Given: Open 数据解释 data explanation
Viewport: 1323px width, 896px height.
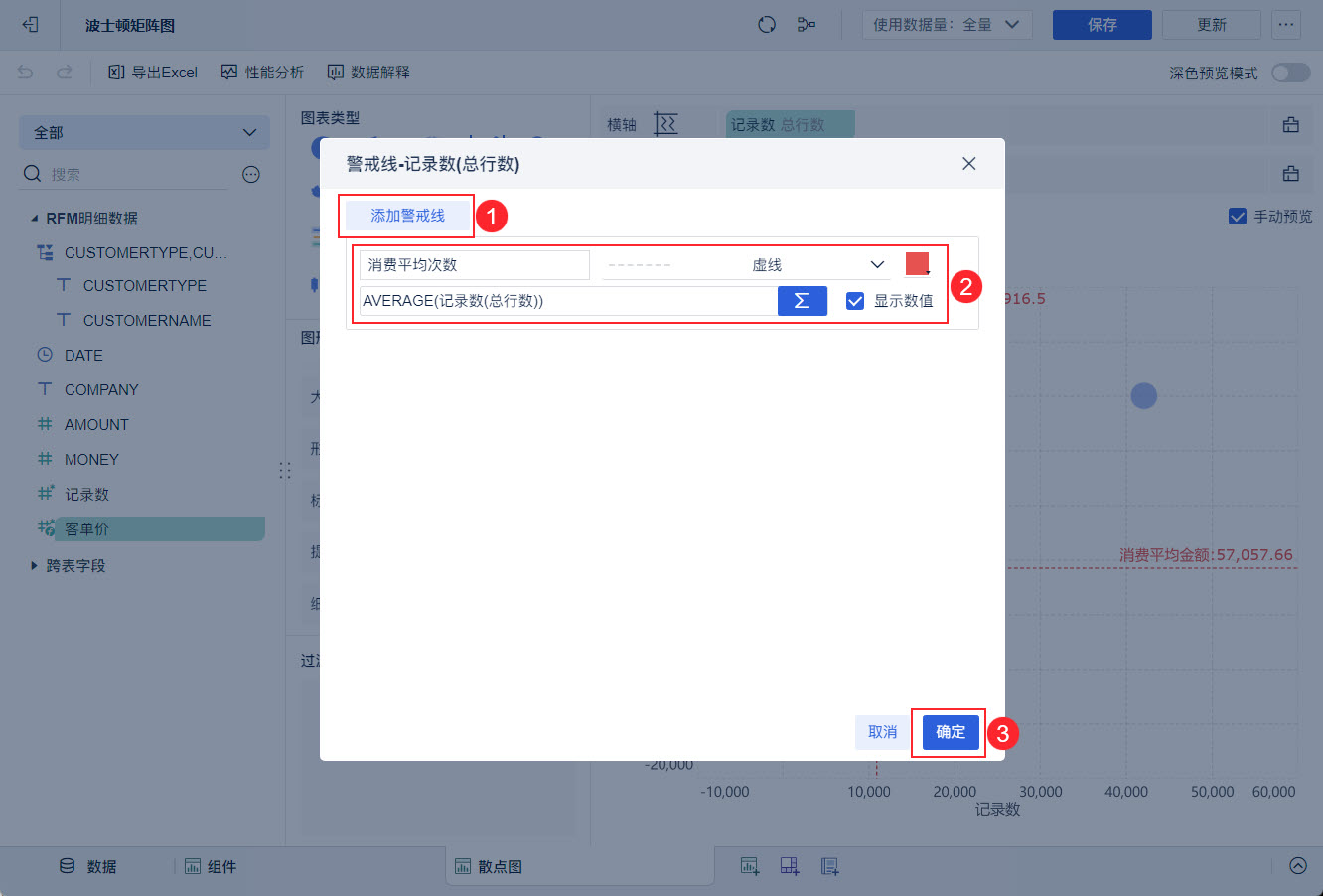Looking at the screenshot, I should [x=368, y=73].
